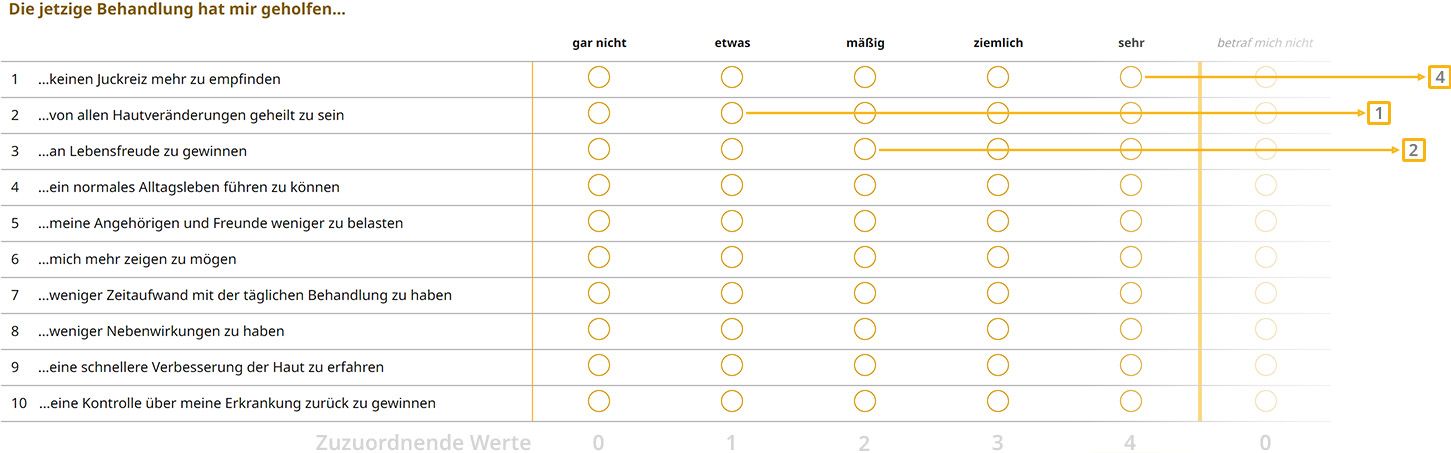The height and width of the screenshot is (453, 1451).
Task: Mark 'ziemlich' for normales Alltagsleben
Action: click(x=998, y=185)
